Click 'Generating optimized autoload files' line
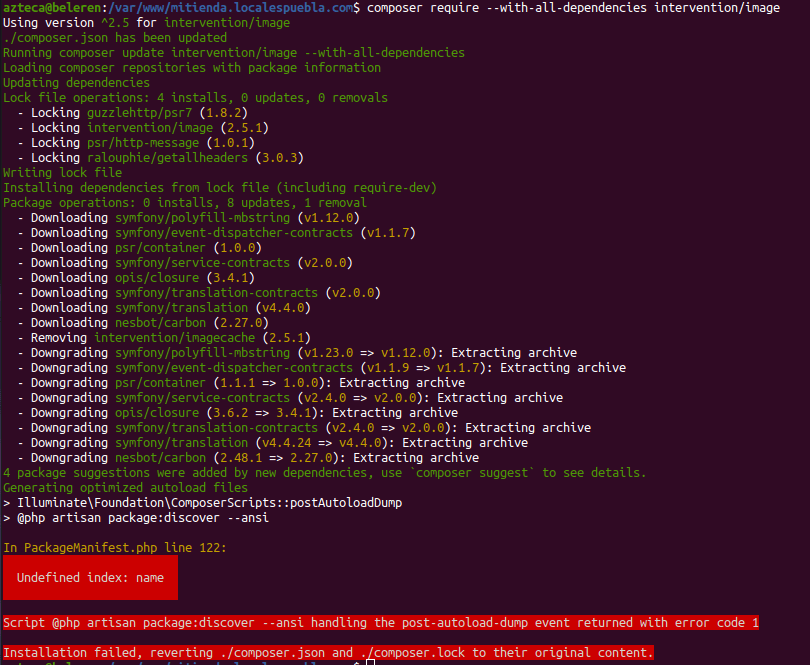 click(126, 487)
